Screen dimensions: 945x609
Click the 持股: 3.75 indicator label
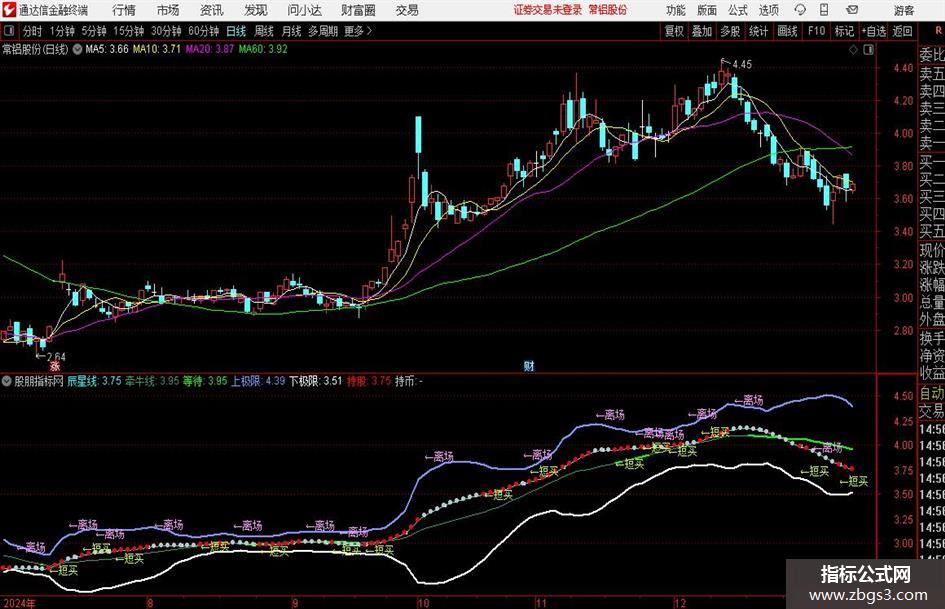(x=369, y=381)
